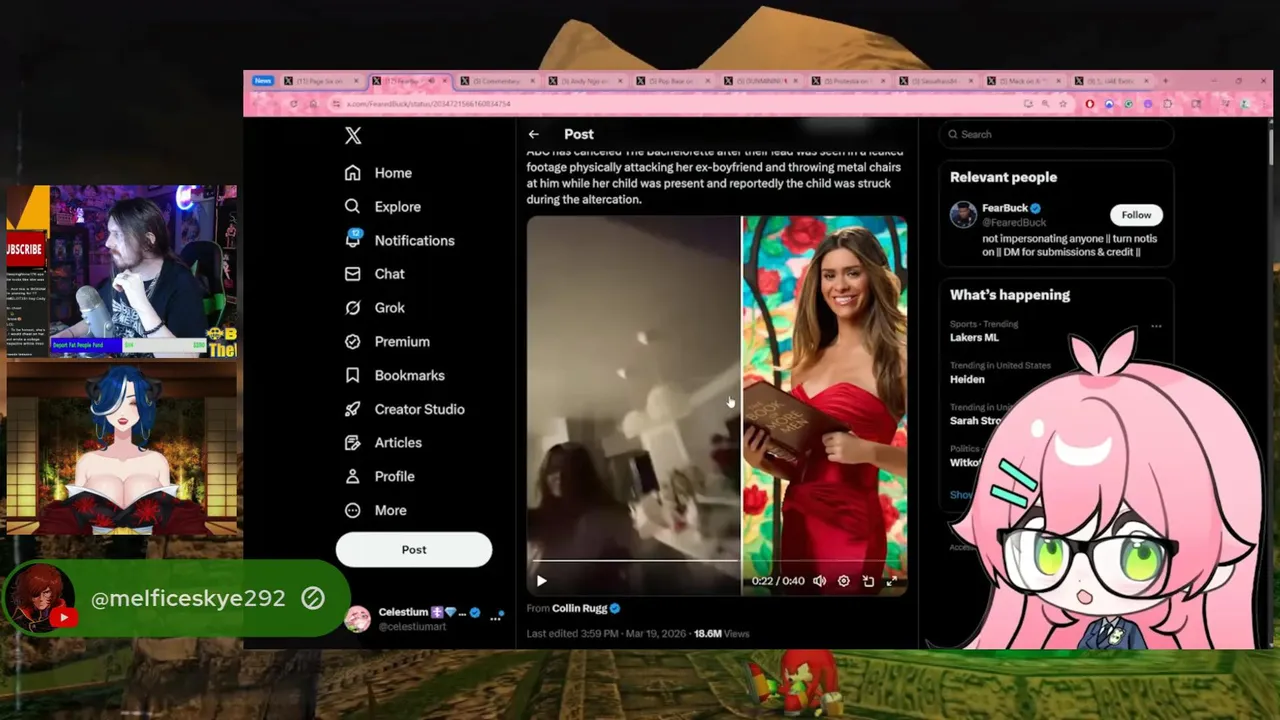1280x720 pixels.
Task: Mute the video volume icon
Action: [x=819, y=581]
